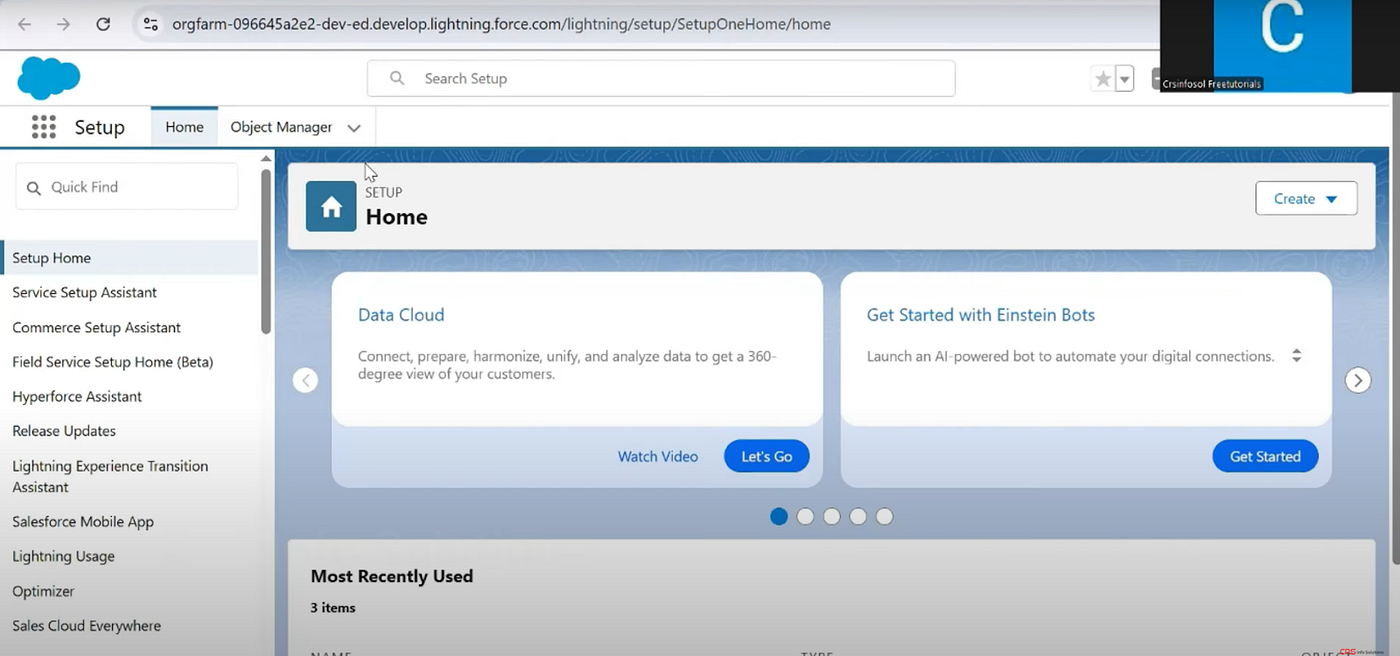
Task: Open Field Service Setup Home (Beta)
Action: 112,362
